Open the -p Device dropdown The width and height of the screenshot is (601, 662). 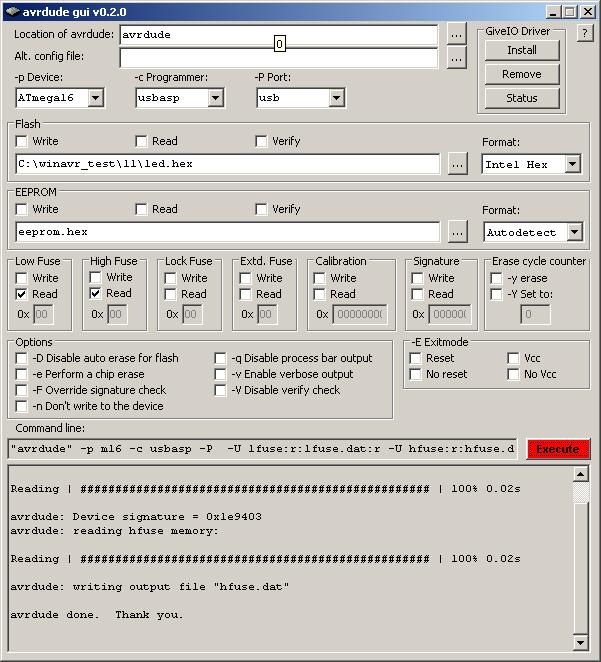coord(96,98)
